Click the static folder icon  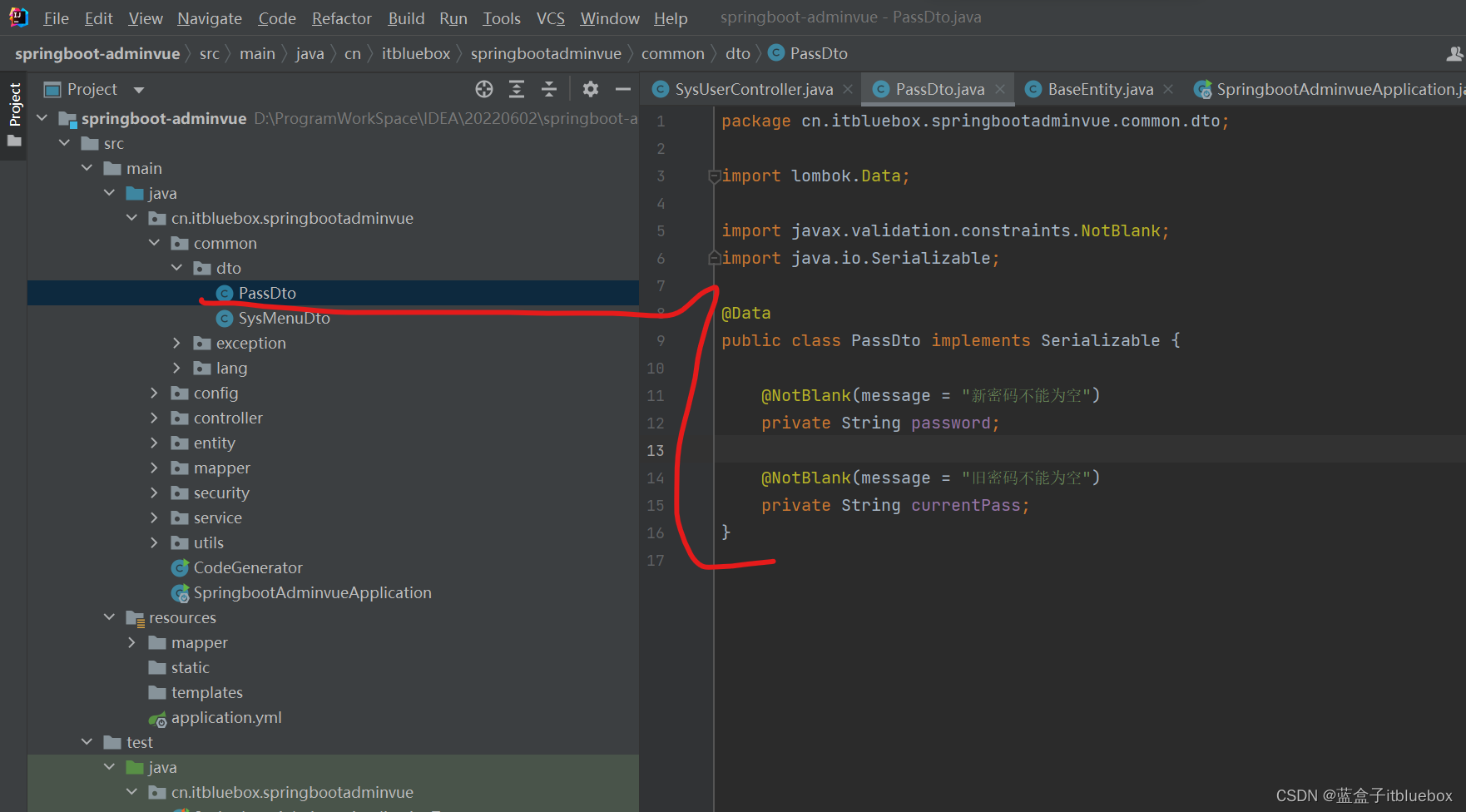pyautogui.click(x=157, y=667)
